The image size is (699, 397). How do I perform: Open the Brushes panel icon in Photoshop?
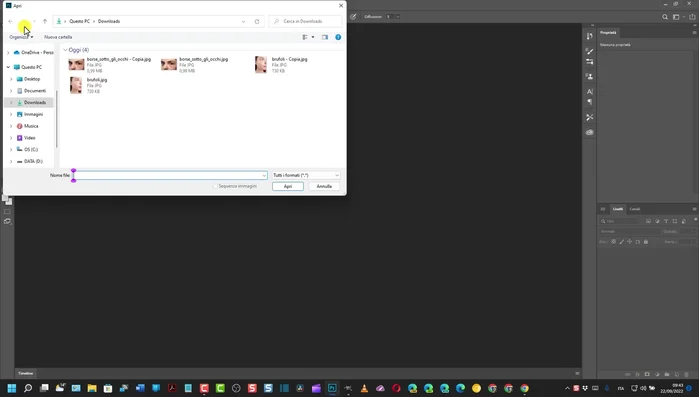click(x=590, y=51)
